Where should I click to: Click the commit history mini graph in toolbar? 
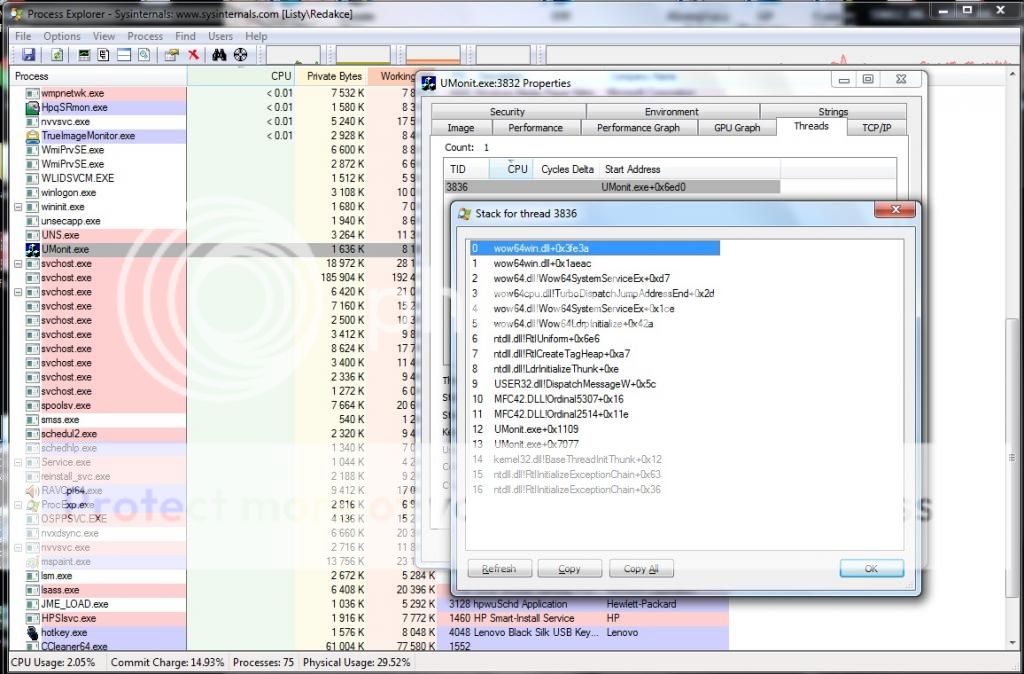click(x=363, y=55)
